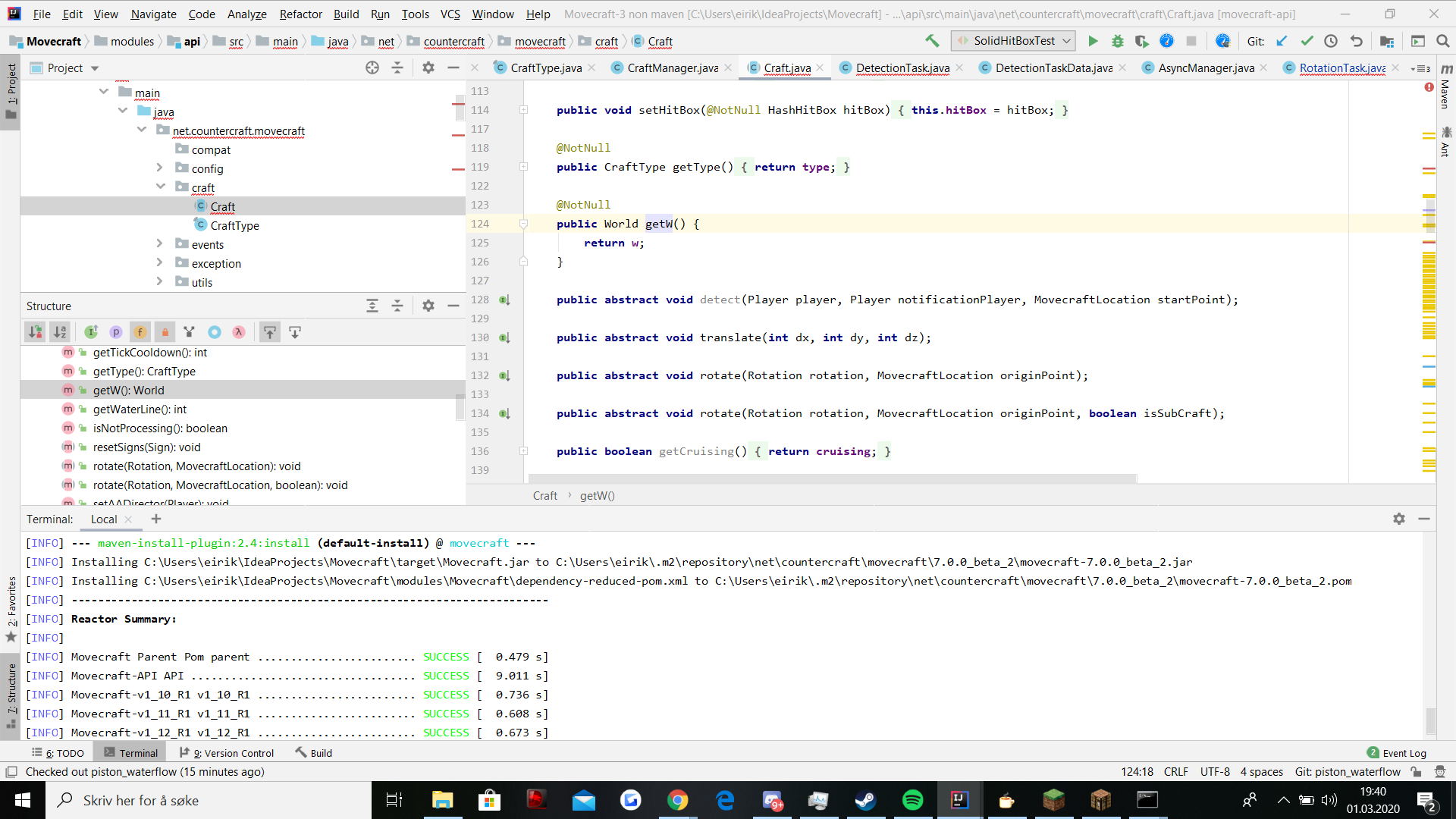Viewport: 1456px width, 819px height.
Task: Expand the events package folder
Action: [x=159, y=243]
